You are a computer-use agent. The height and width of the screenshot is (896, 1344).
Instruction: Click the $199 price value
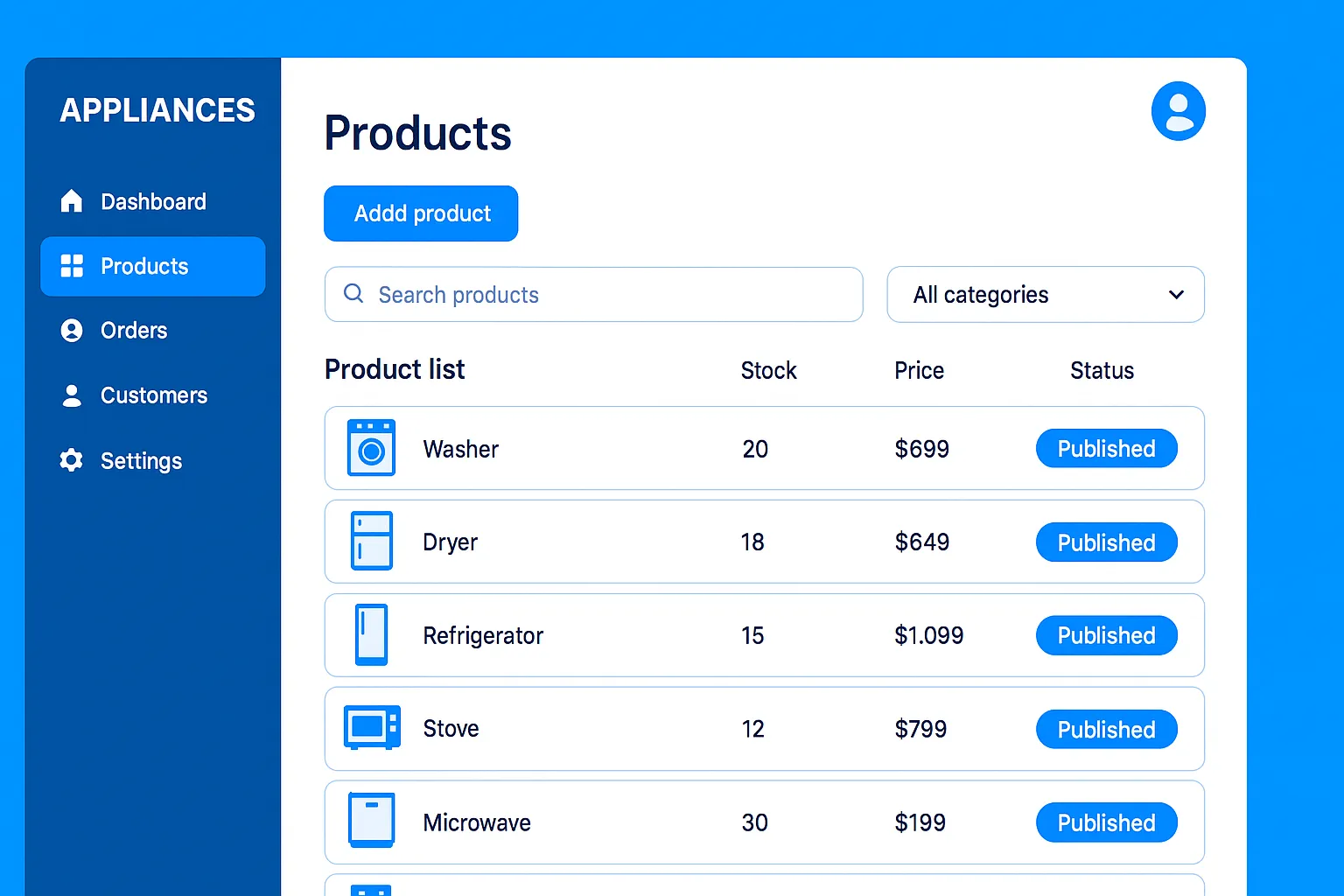click(920, 822)
